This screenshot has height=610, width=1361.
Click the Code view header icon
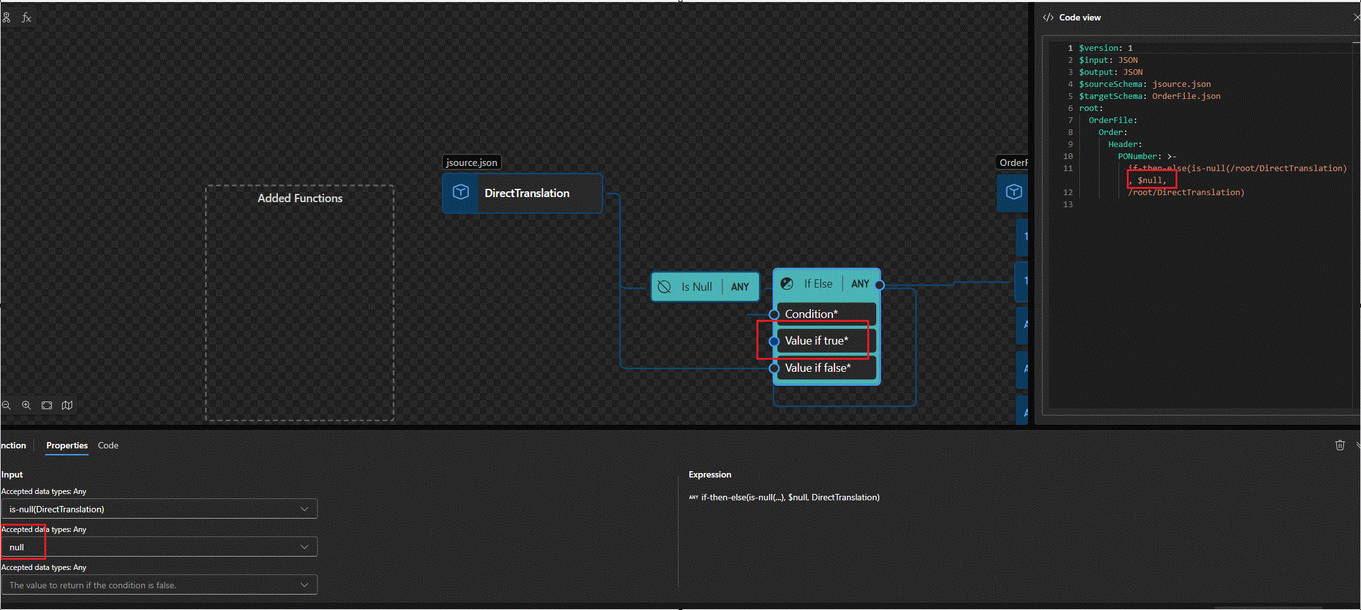click(1048, 17)
